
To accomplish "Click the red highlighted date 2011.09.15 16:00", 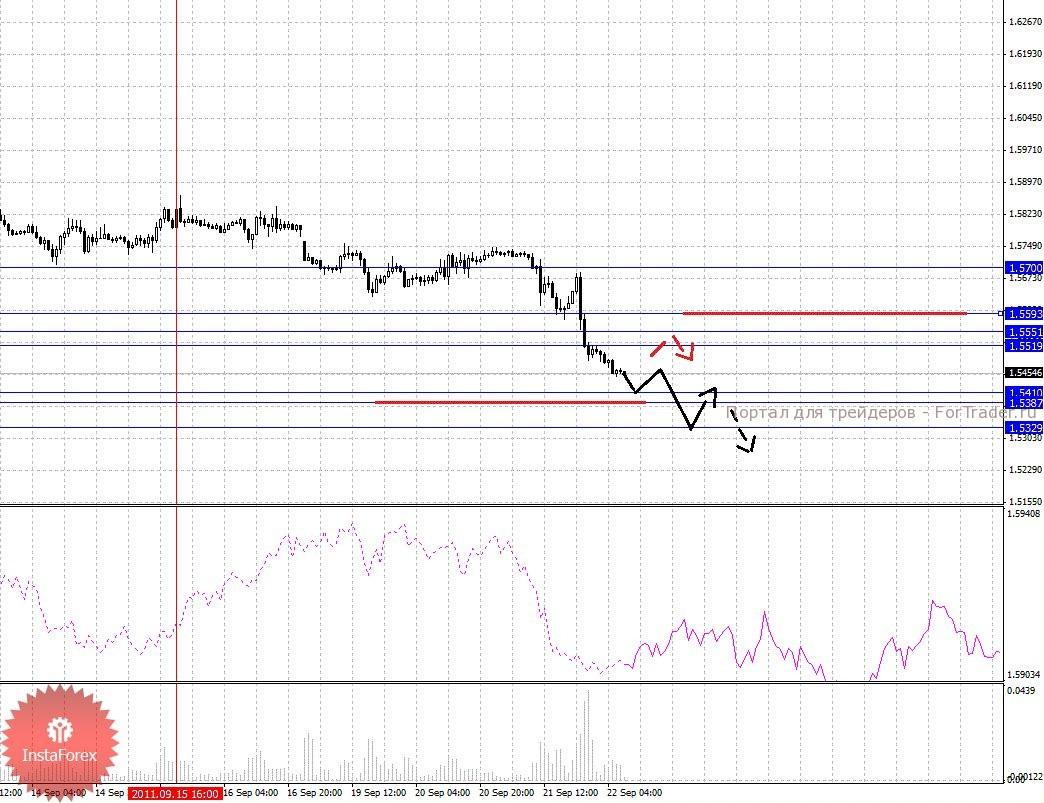I will [175, 794].
